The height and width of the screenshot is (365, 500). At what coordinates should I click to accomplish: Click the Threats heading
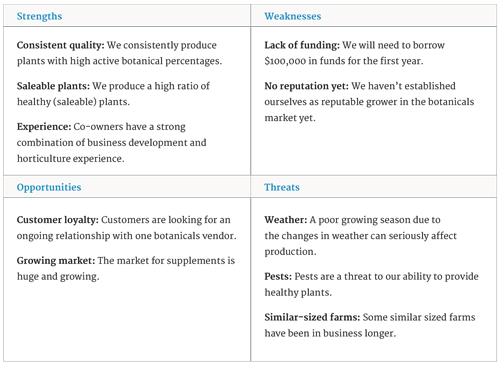coord(282,187)
